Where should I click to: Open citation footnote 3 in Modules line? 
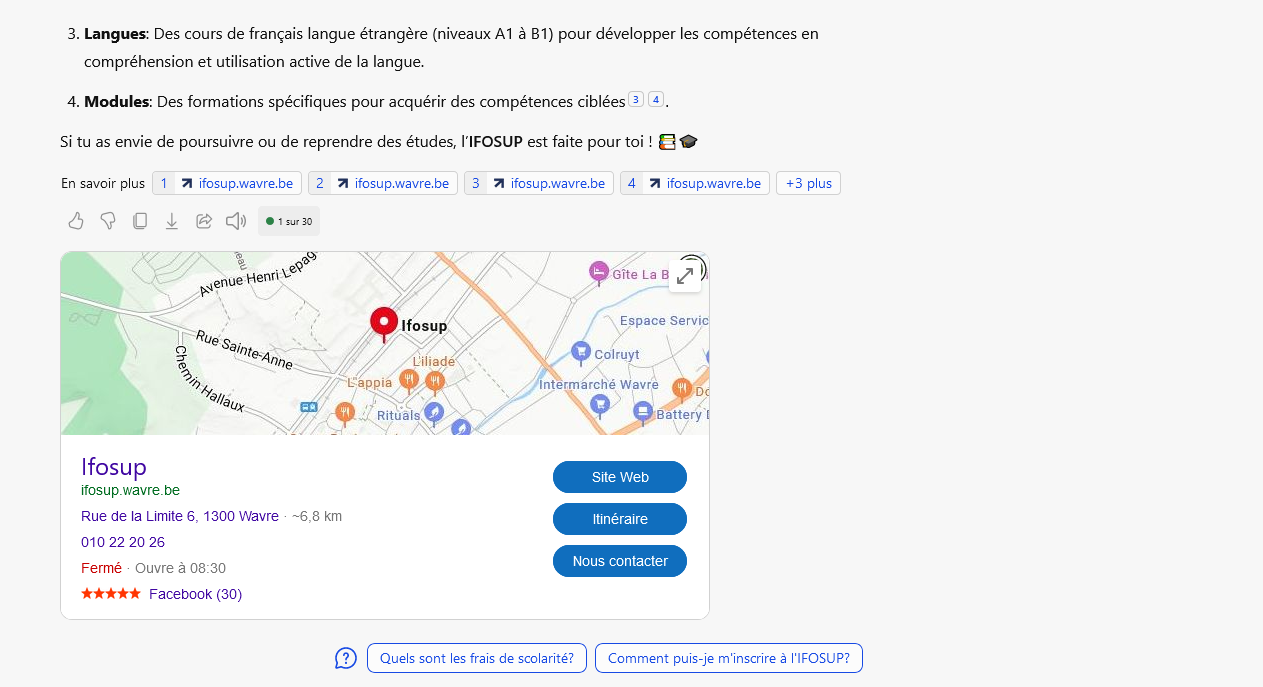pos(636,99)
